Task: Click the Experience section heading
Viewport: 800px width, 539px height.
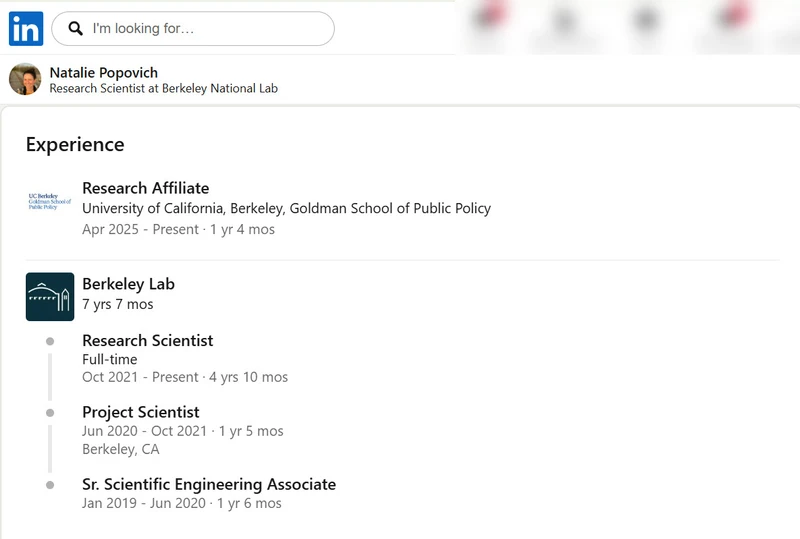Action: pyautogui.click(x=75, y=144)
